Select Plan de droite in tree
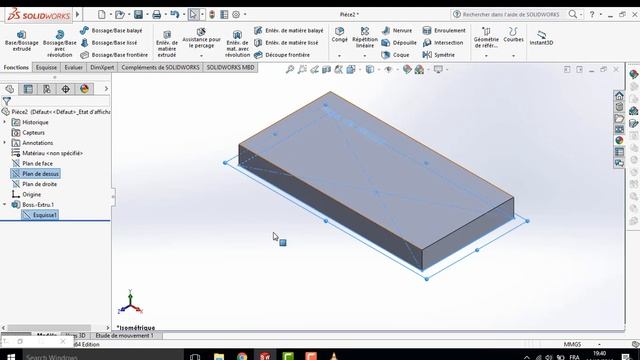 [x=35, y=184]
